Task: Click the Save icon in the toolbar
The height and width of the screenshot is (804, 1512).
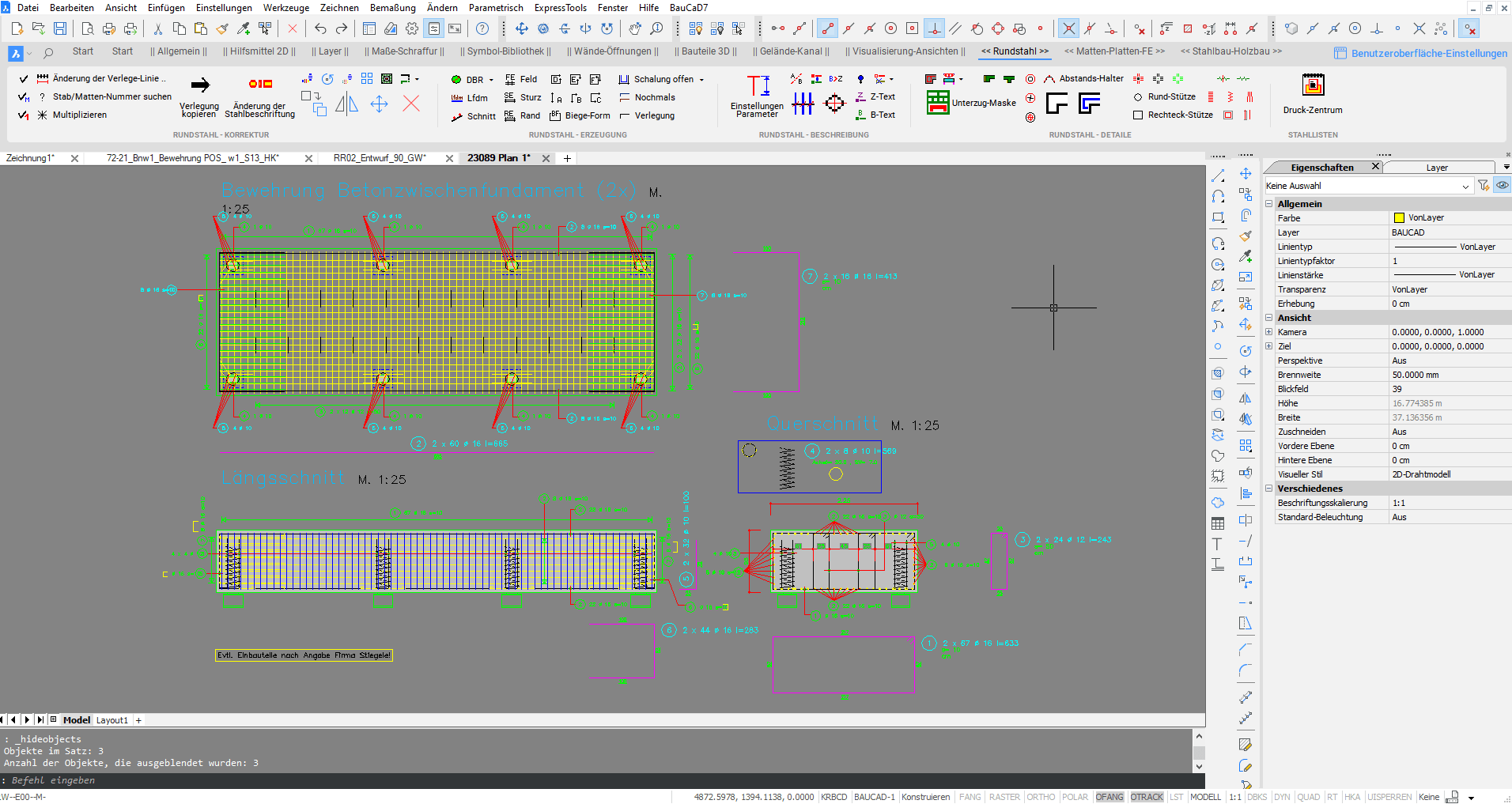Action: (60, 28)
